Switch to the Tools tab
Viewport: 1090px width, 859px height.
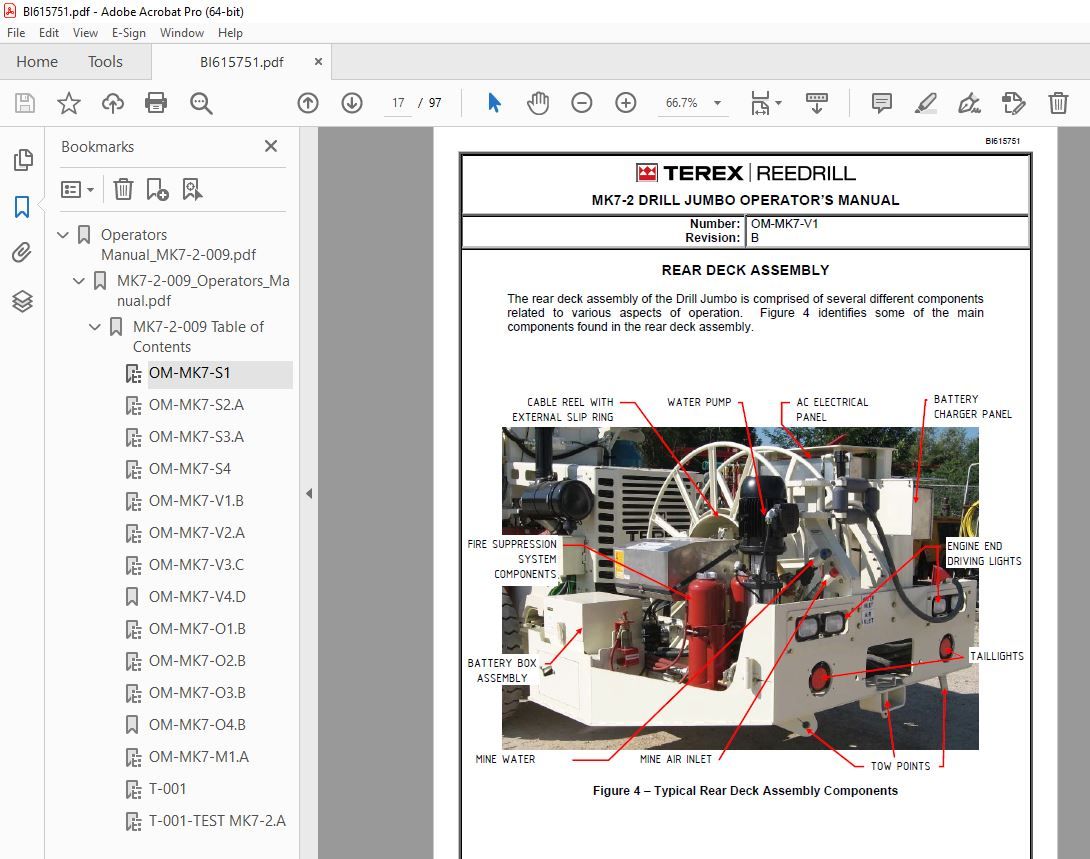tap(105, 61)
